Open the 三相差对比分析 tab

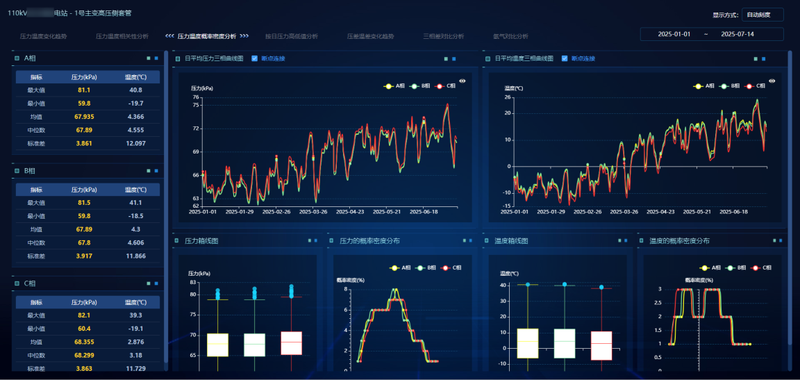443,36
